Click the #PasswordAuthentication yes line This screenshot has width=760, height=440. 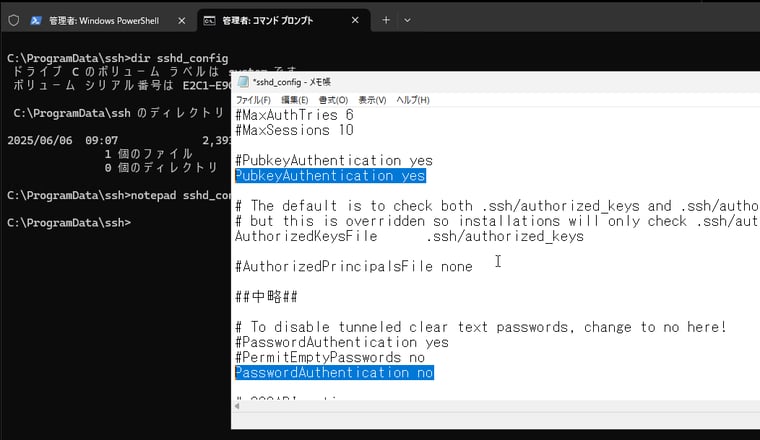(342, 342)
